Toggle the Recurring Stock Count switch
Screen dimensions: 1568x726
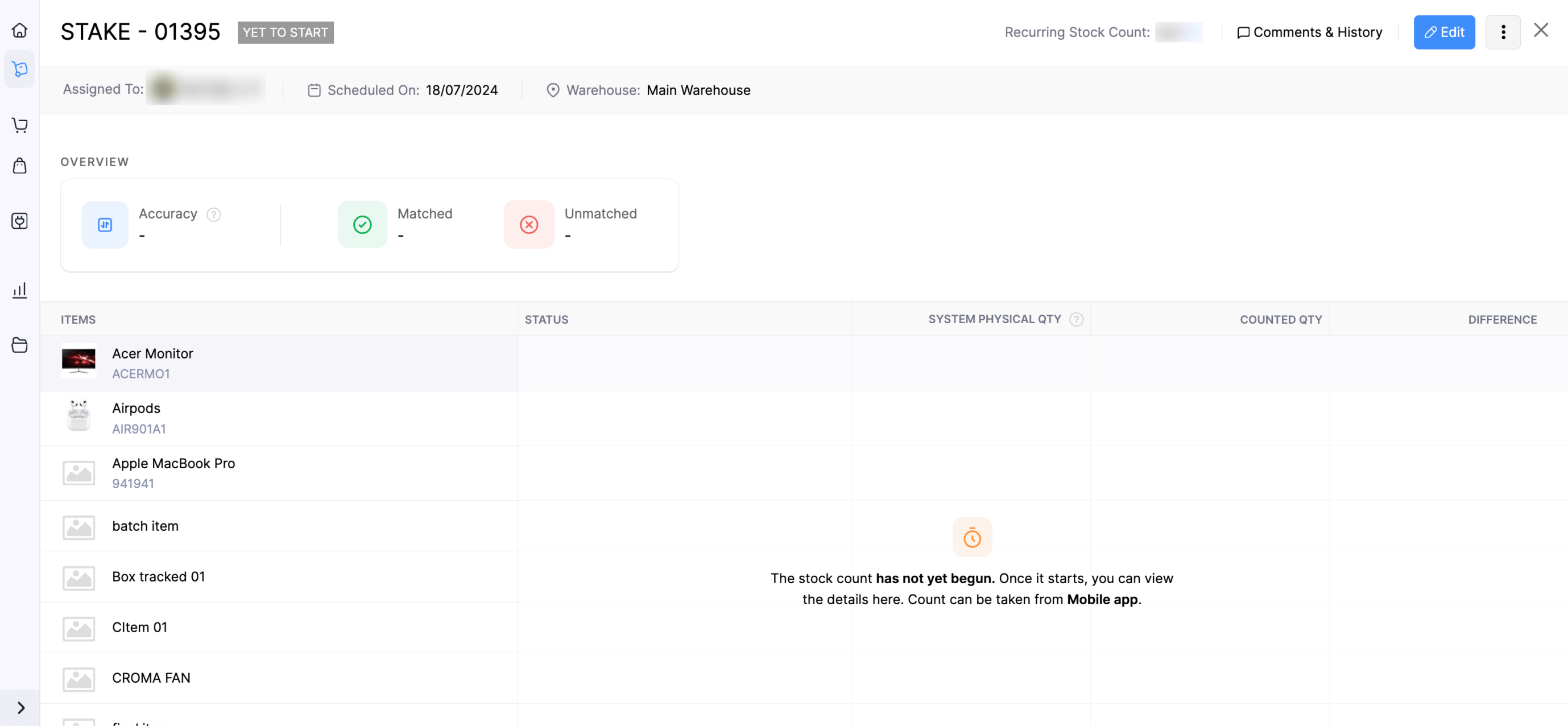(1177, 31)
